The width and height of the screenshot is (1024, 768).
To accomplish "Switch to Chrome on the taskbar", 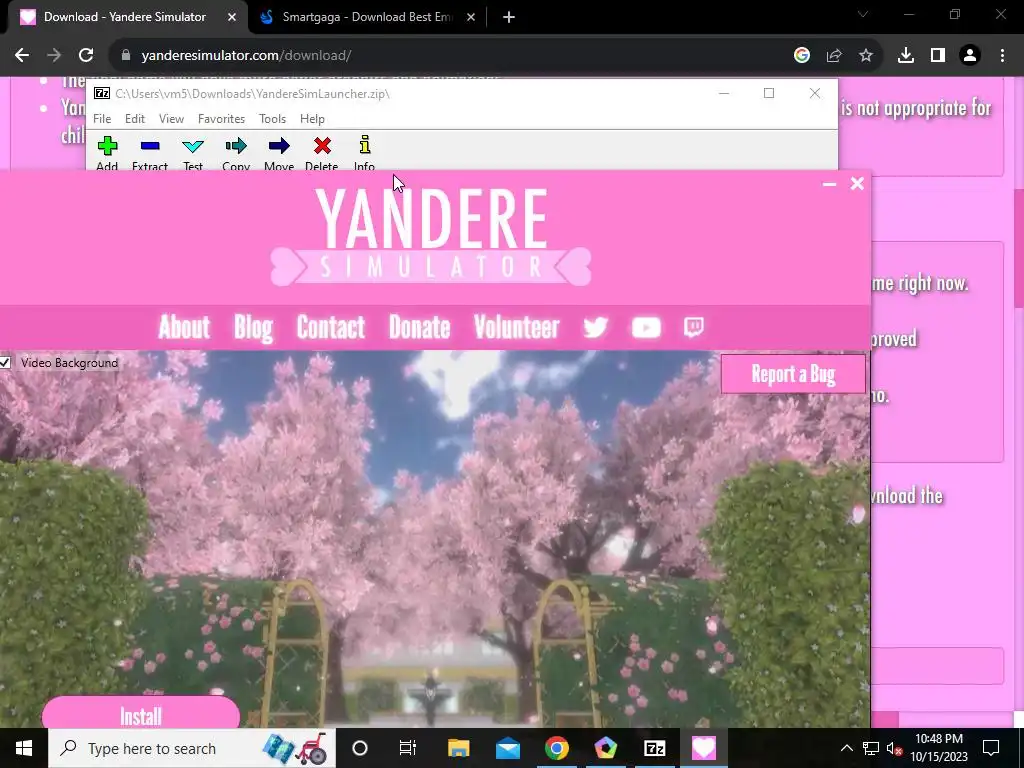I will coord(556,748).
